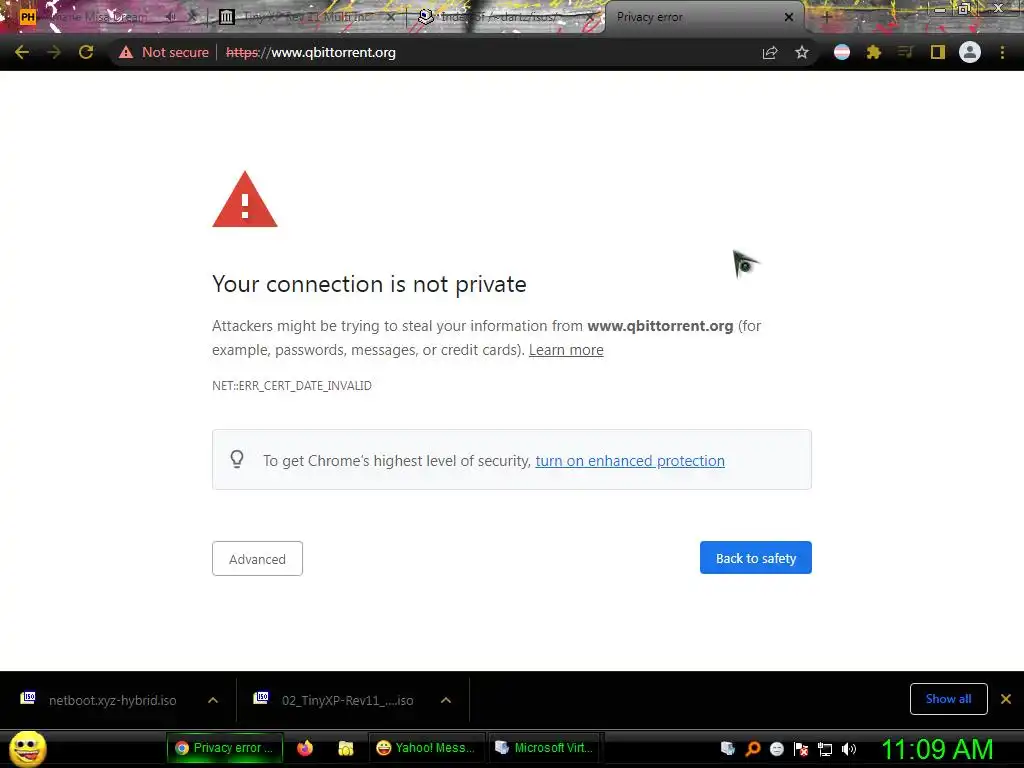The width and height of the screenshot is (1024, 768).
Task: Mute audio icon on the PH tab
Action: [x=171, y=17]
